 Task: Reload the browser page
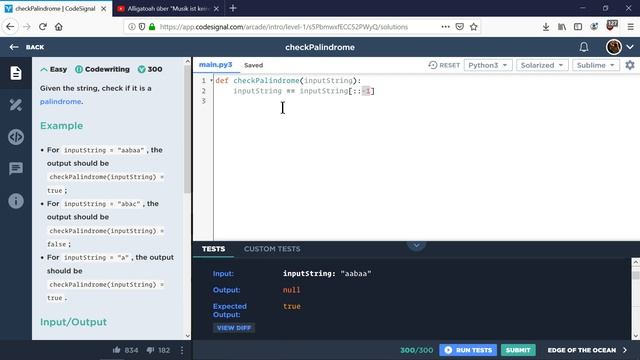[42, 27]
